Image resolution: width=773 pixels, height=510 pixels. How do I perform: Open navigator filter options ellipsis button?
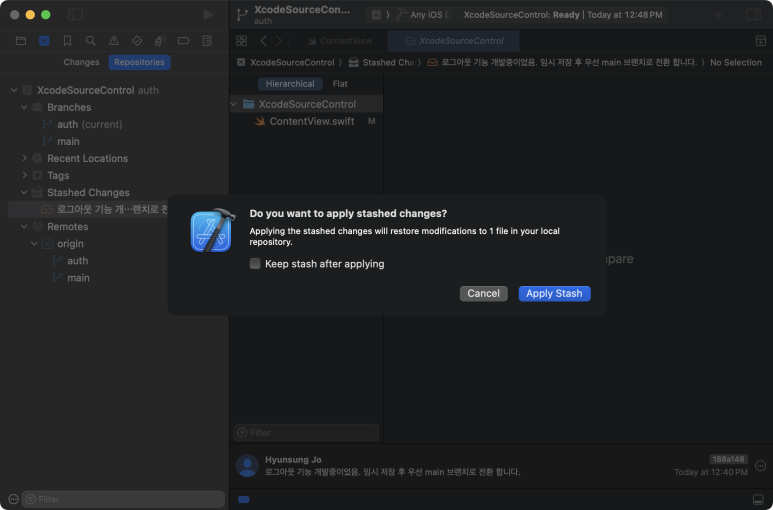tap(13, 499)
